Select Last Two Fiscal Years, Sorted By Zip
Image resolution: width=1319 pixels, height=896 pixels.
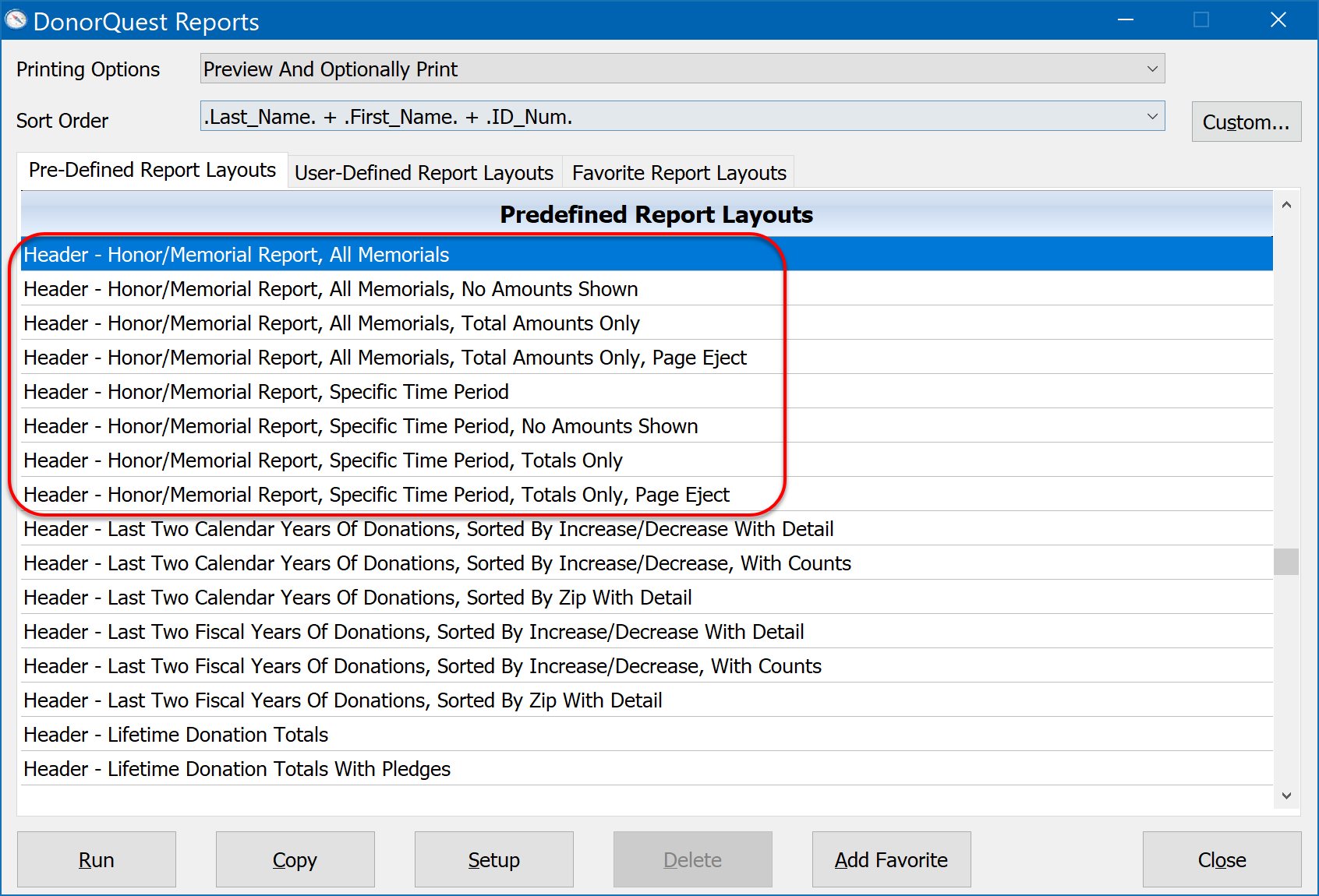click(647, 700)
